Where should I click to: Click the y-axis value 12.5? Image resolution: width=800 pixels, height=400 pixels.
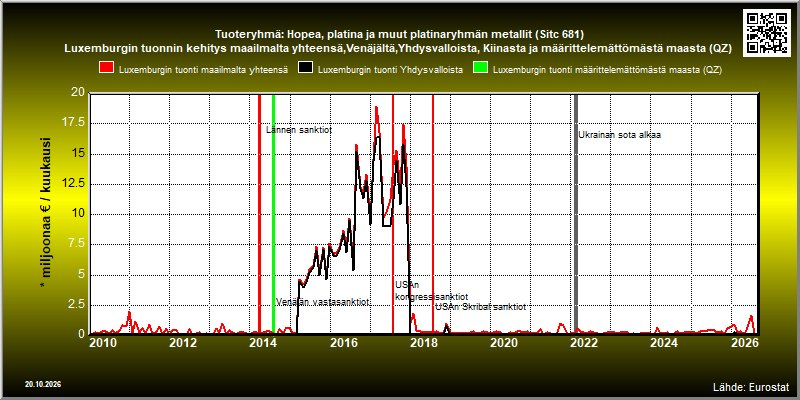74,184
